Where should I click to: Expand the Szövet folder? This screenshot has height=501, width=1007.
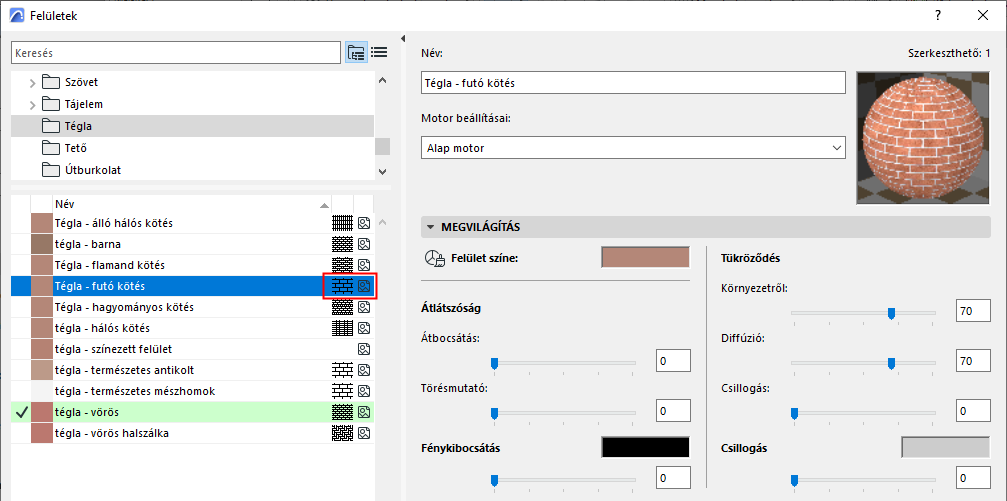pos(32,82)
